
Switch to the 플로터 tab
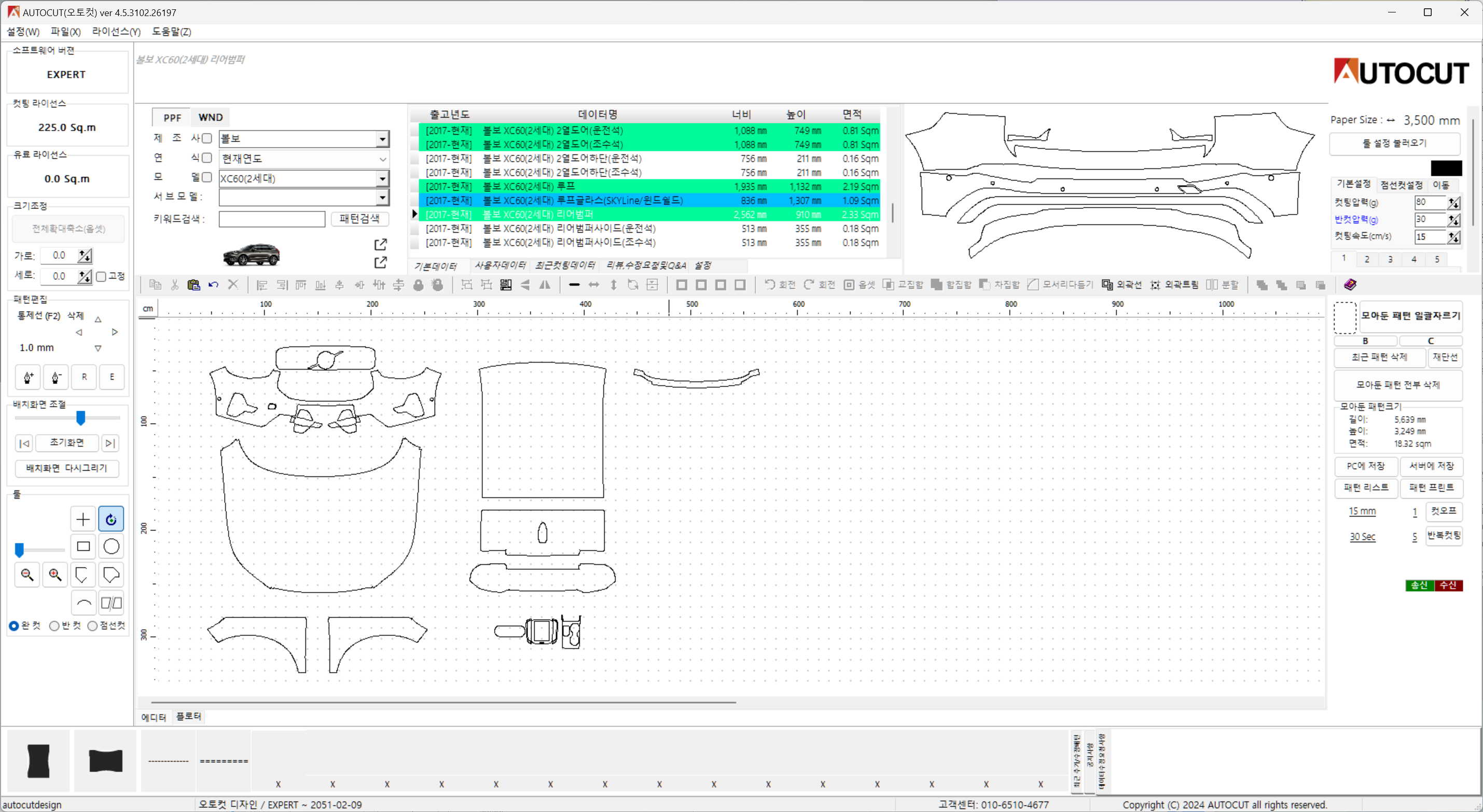point(189,716)
